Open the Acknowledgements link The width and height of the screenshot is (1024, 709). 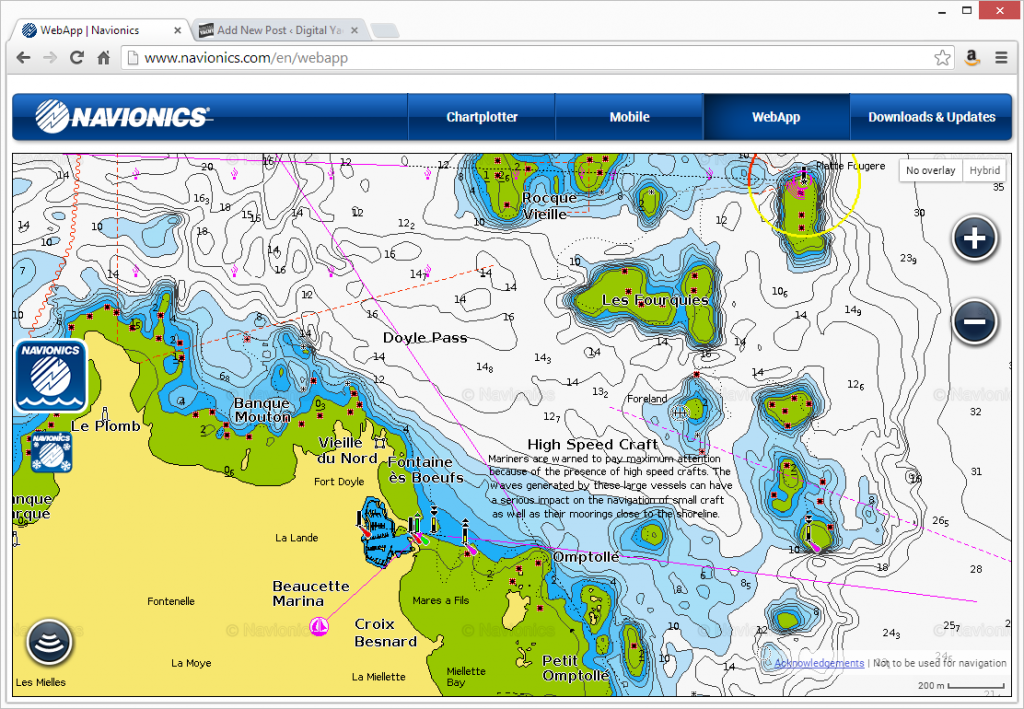[x=819, y=663]
